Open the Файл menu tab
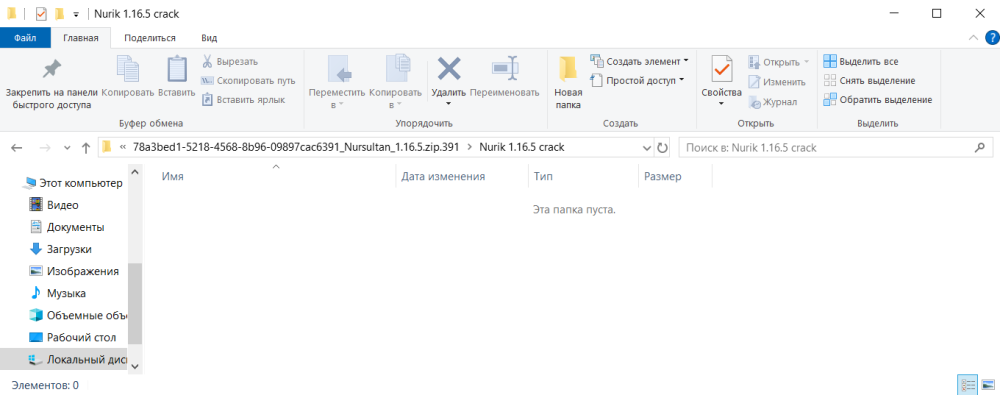This screenshot has width=1000, height=395. [25, 38]
